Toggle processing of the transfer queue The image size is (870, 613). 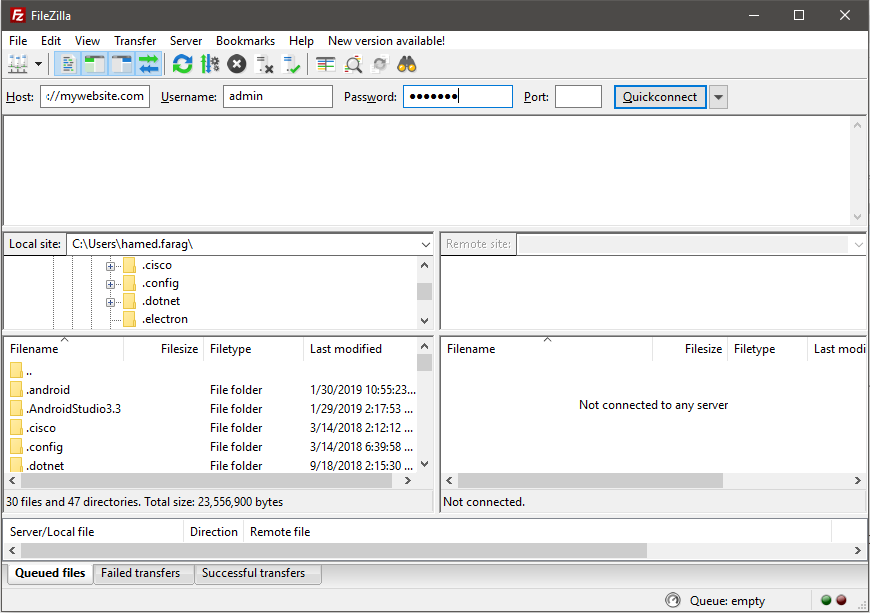(x=210, y=64)
